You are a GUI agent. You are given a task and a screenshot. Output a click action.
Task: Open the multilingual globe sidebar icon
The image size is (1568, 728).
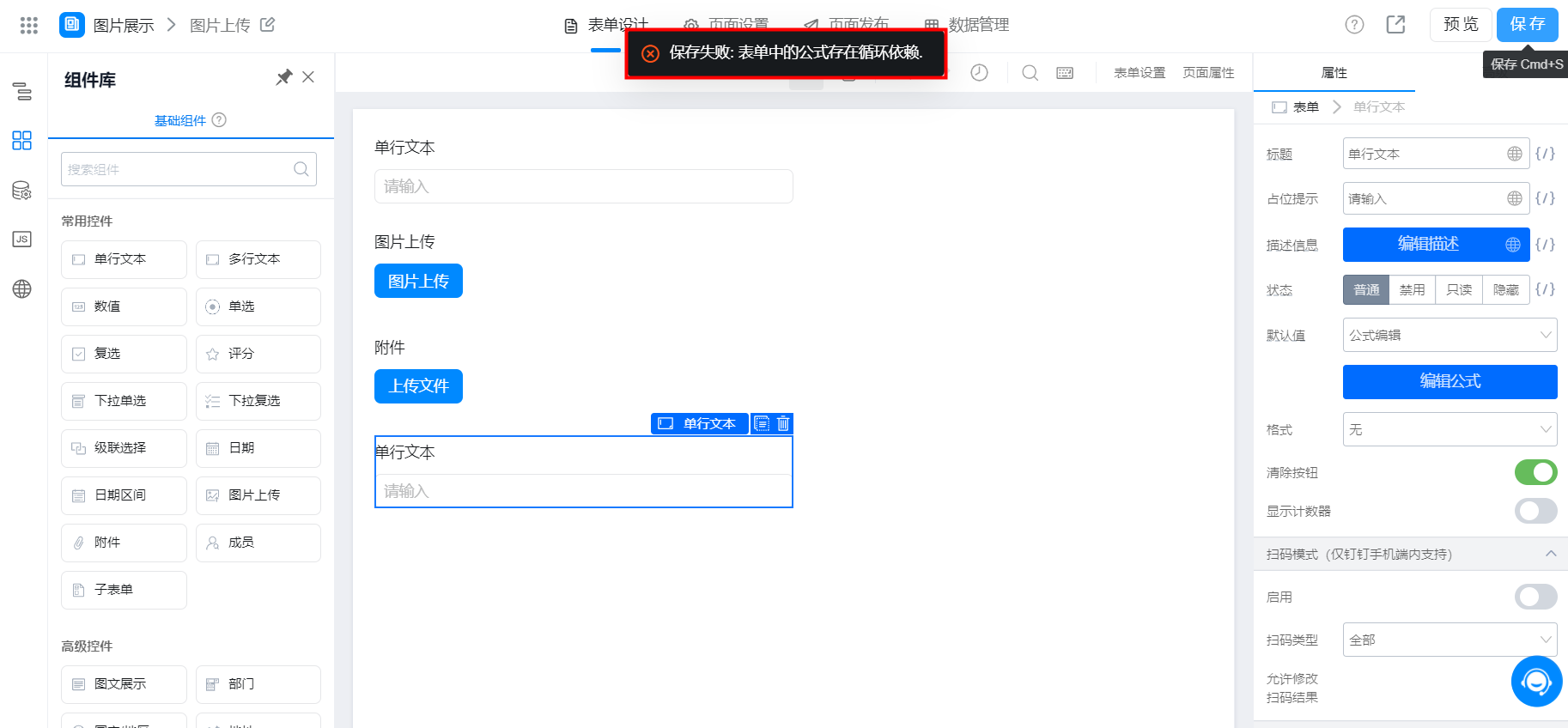click(22, 289)
